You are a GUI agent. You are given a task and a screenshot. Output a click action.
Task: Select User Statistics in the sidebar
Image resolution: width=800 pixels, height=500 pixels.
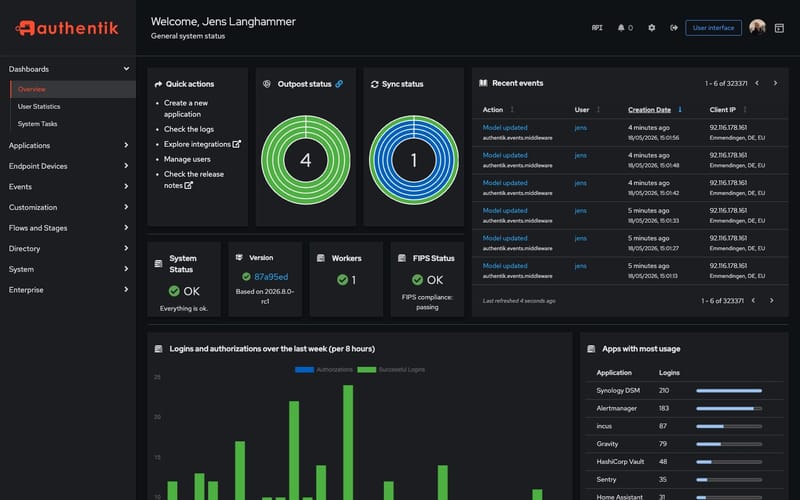tap(73, 107)
